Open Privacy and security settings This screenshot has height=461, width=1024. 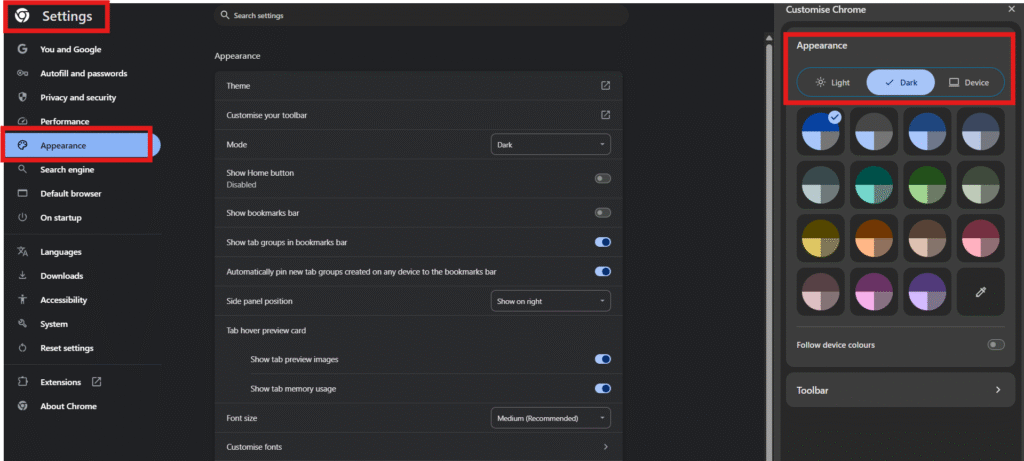coord(78,97)
